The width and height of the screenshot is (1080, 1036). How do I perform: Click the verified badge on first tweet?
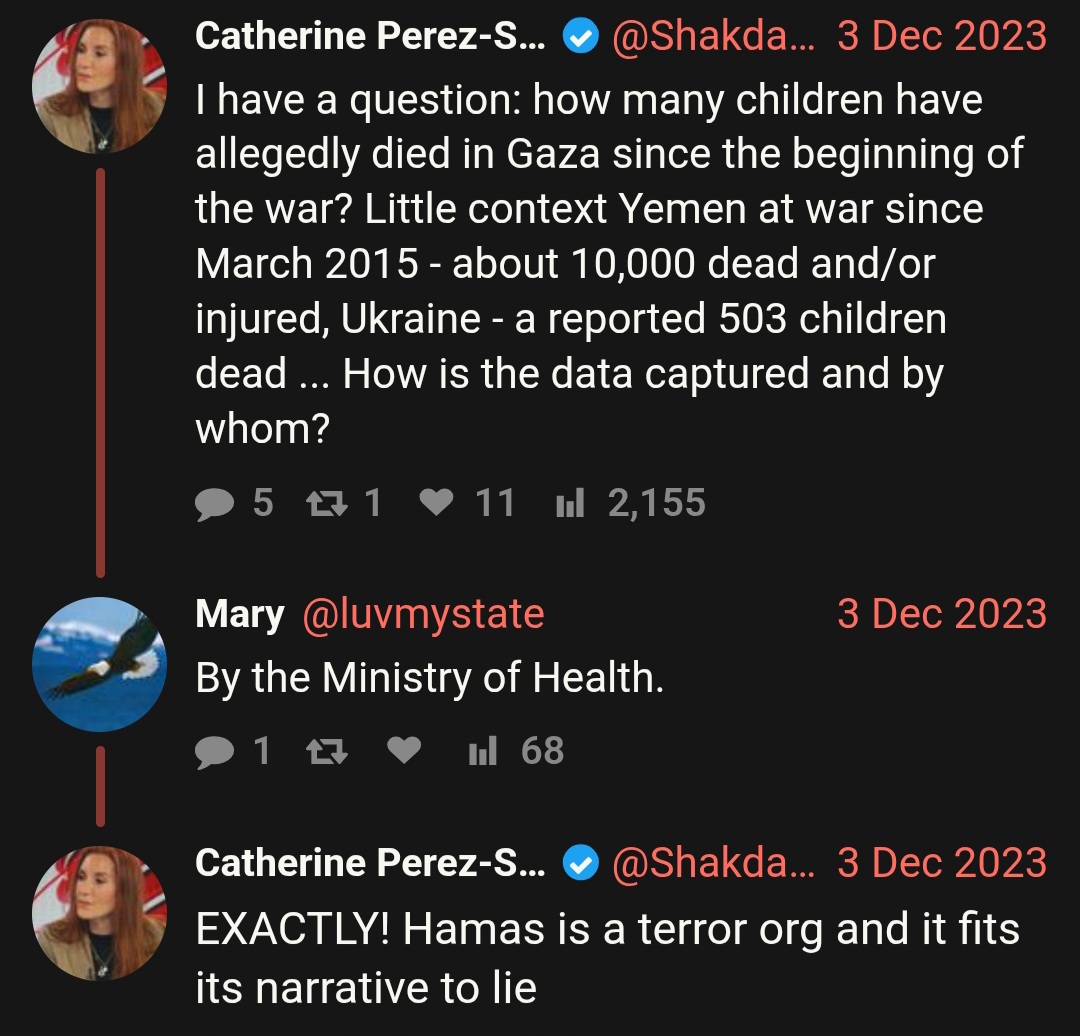[581, 37]
